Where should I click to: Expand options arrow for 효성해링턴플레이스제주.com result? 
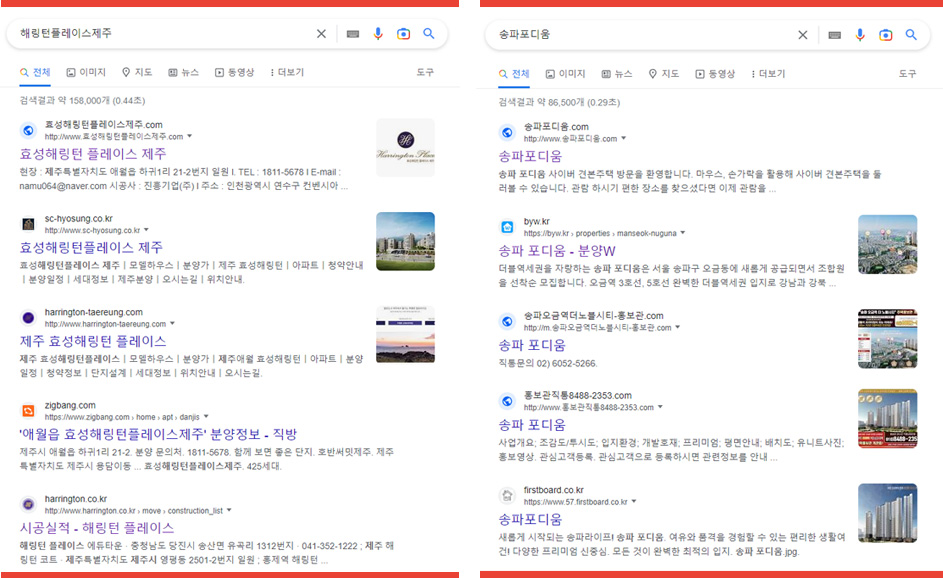point(190,137)
